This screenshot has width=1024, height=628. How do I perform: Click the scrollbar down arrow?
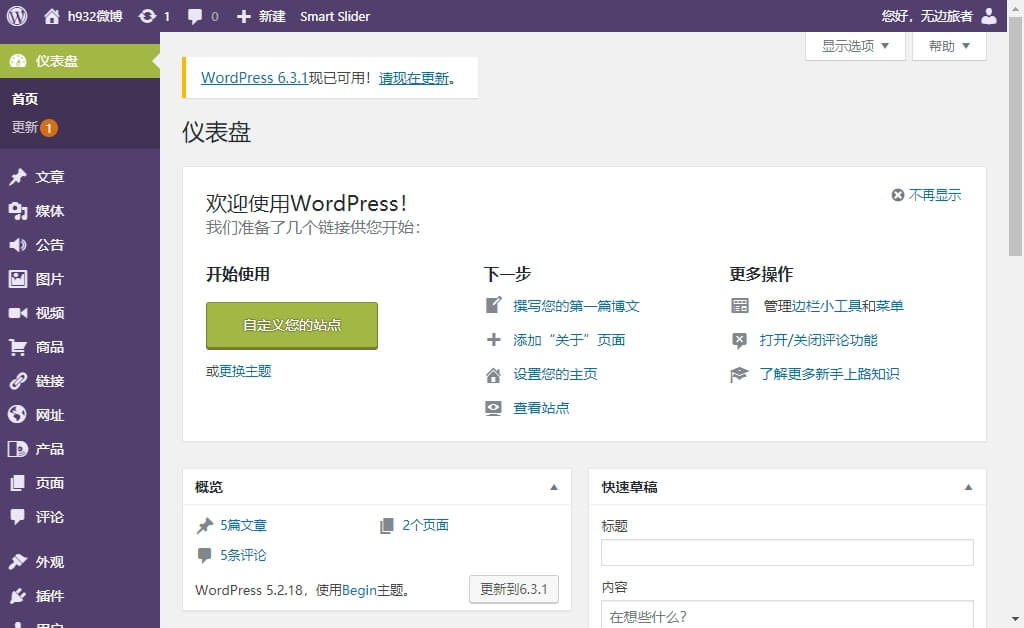coord(1015,619)
